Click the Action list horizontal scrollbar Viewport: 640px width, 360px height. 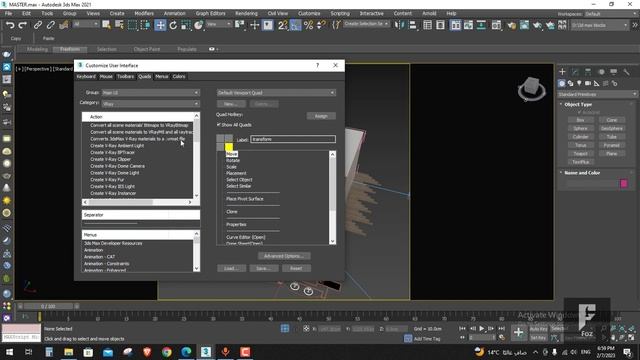[138, 202]
